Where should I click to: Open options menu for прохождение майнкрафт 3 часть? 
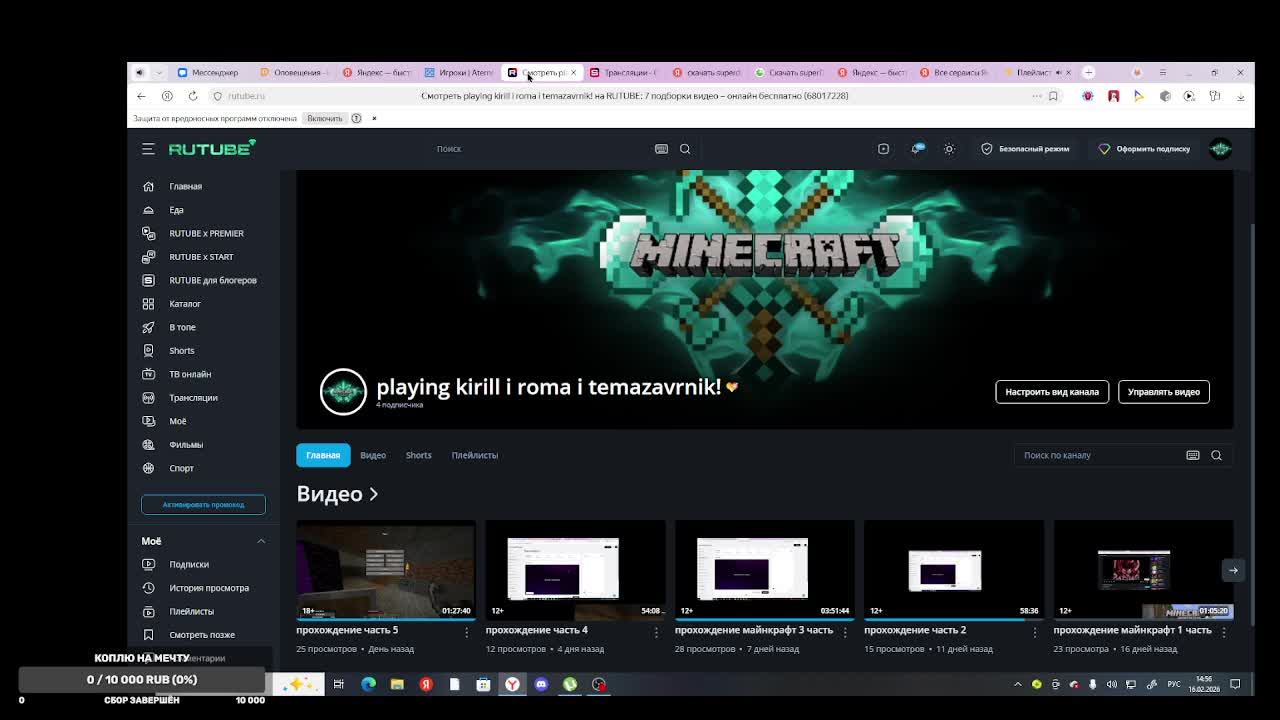click(845, 631)
